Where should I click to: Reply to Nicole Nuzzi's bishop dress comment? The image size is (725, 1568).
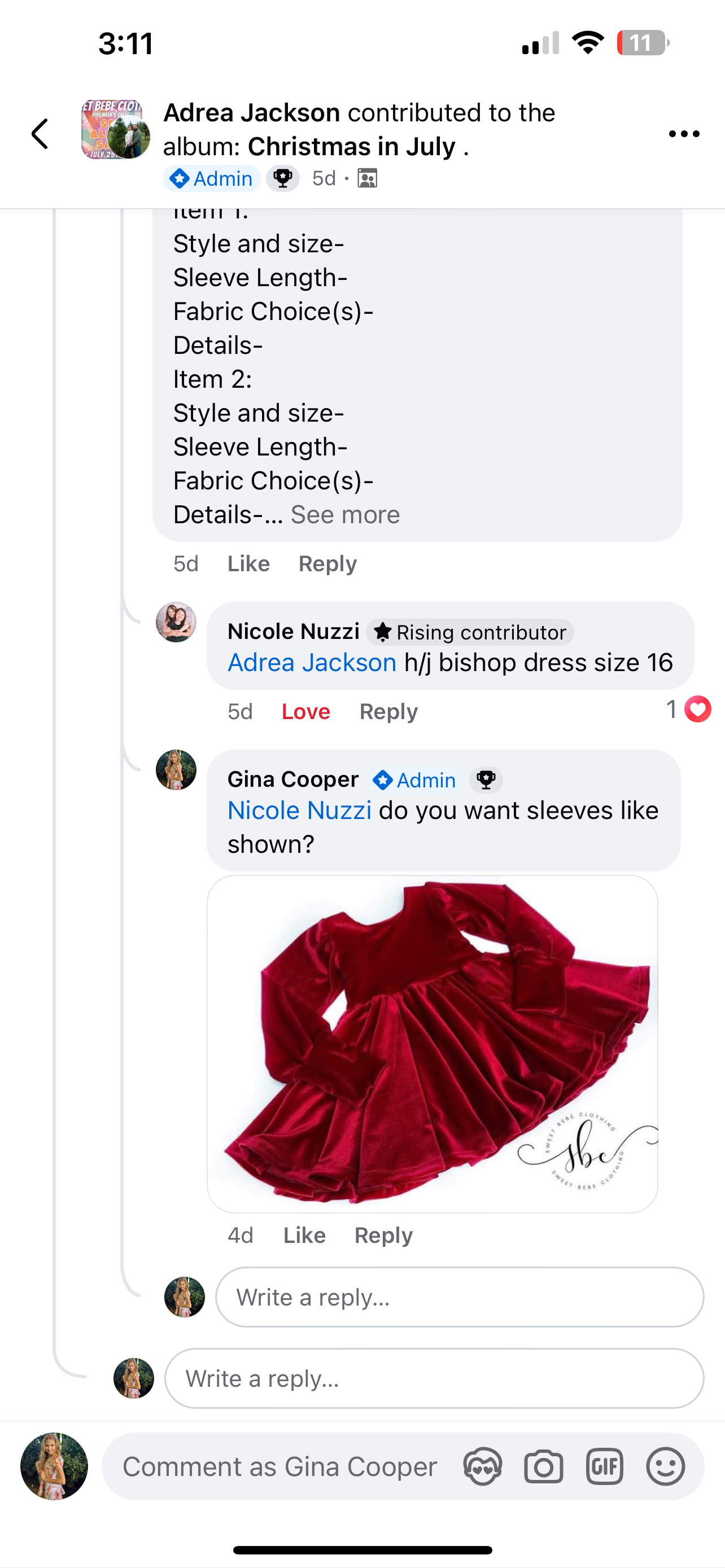point(388,712)
